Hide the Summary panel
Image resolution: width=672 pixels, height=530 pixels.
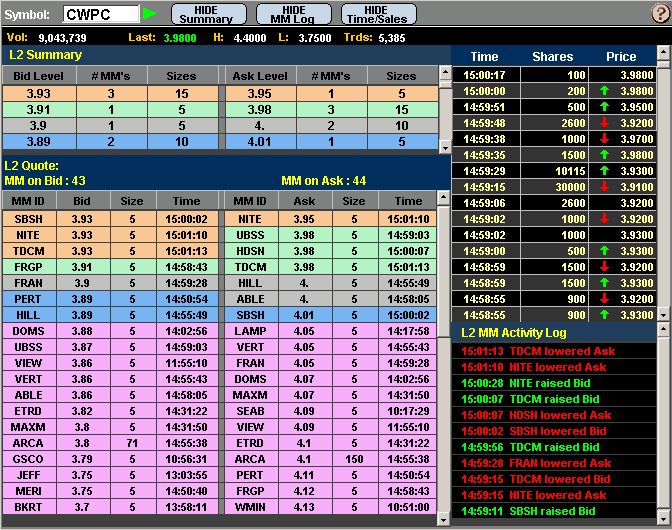tap(206, 14)
